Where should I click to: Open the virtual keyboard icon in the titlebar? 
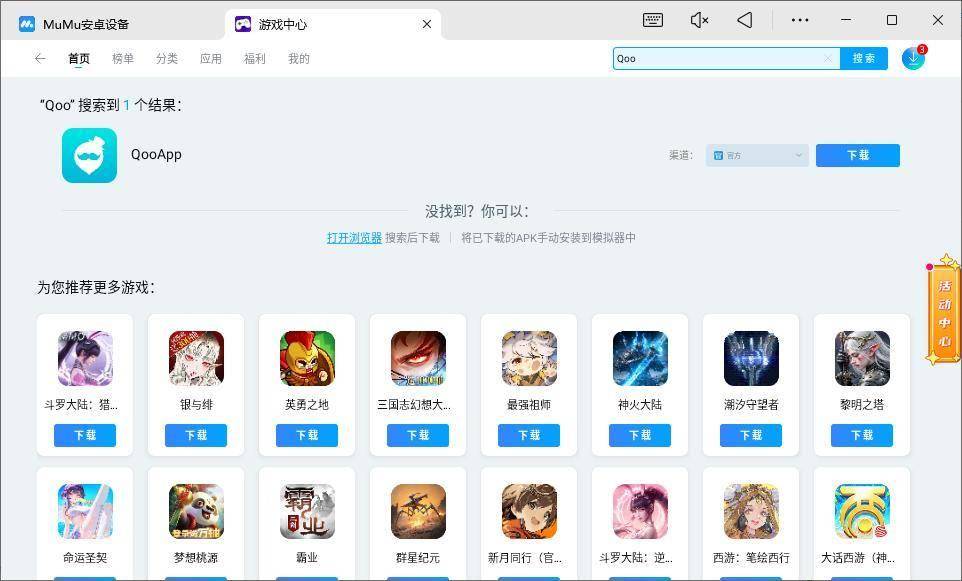(x=652, y=20)
